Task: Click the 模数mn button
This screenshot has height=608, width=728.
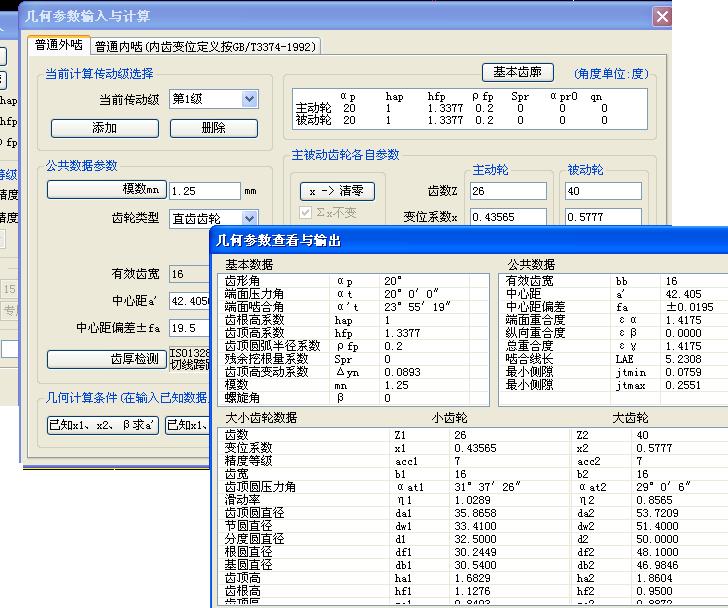Action: click(107, 189)
